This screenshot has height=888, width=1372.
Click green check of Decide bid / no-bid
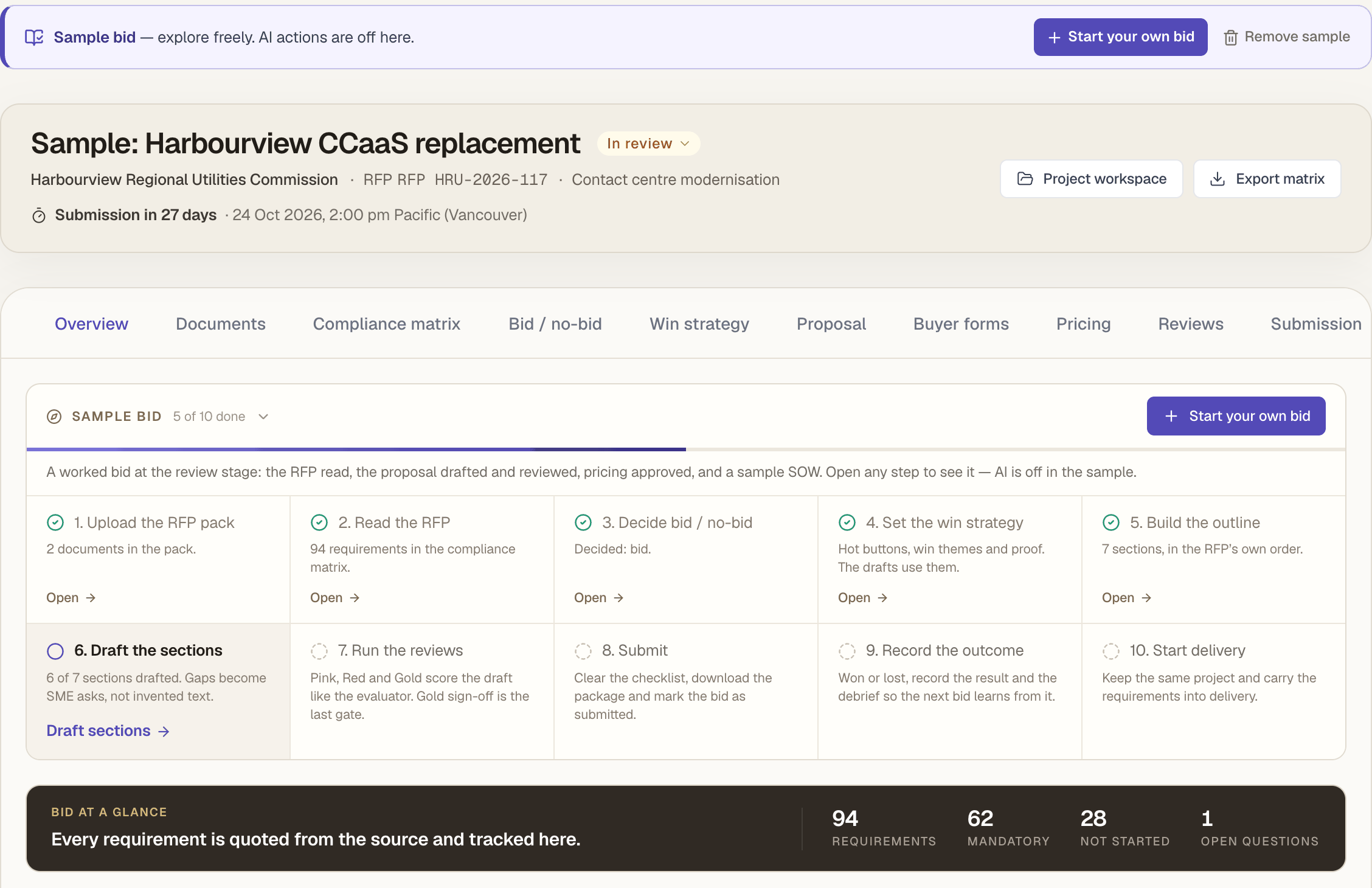583,522
